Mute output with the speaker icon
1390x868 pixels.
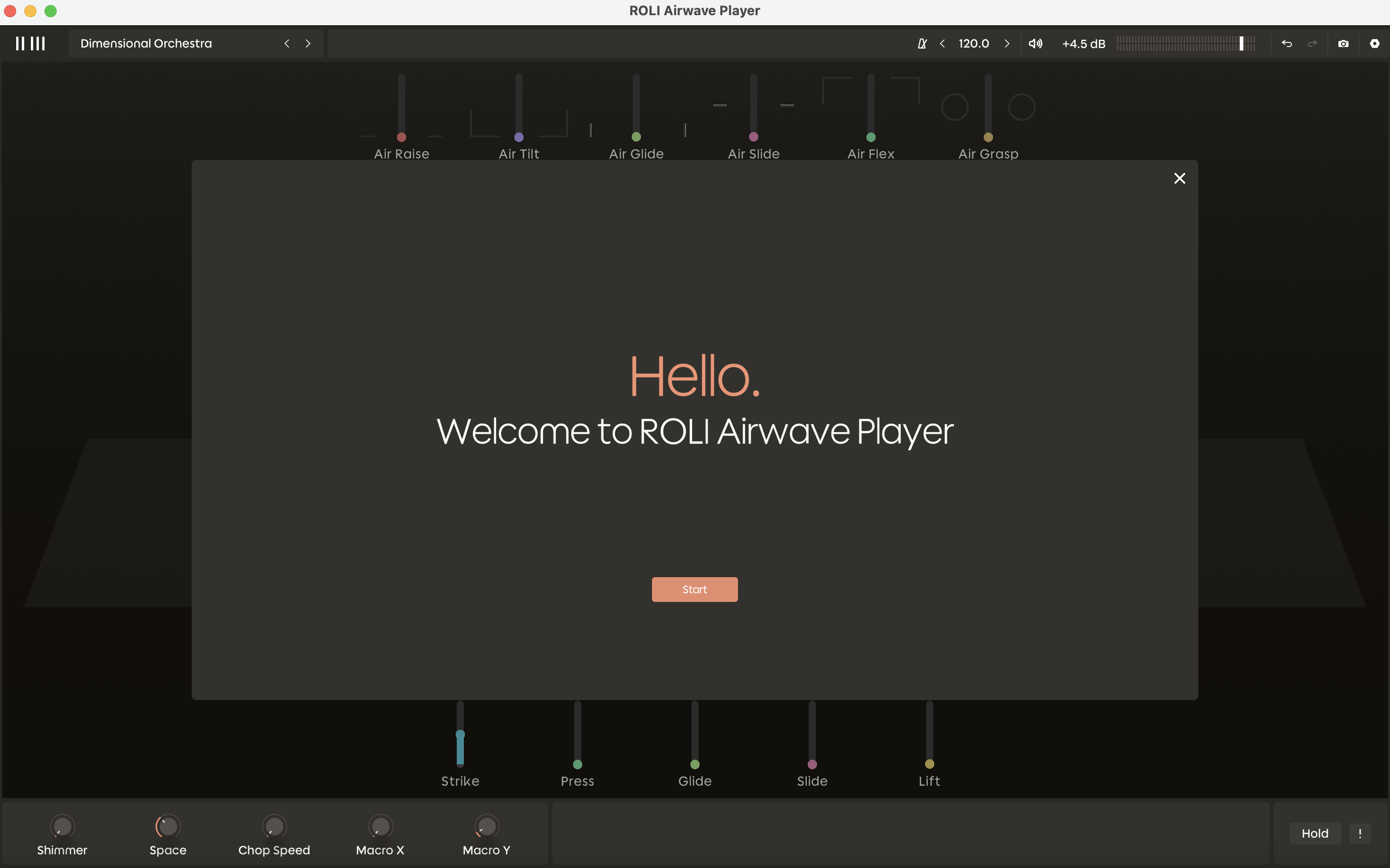click(x=1035, y=44)
